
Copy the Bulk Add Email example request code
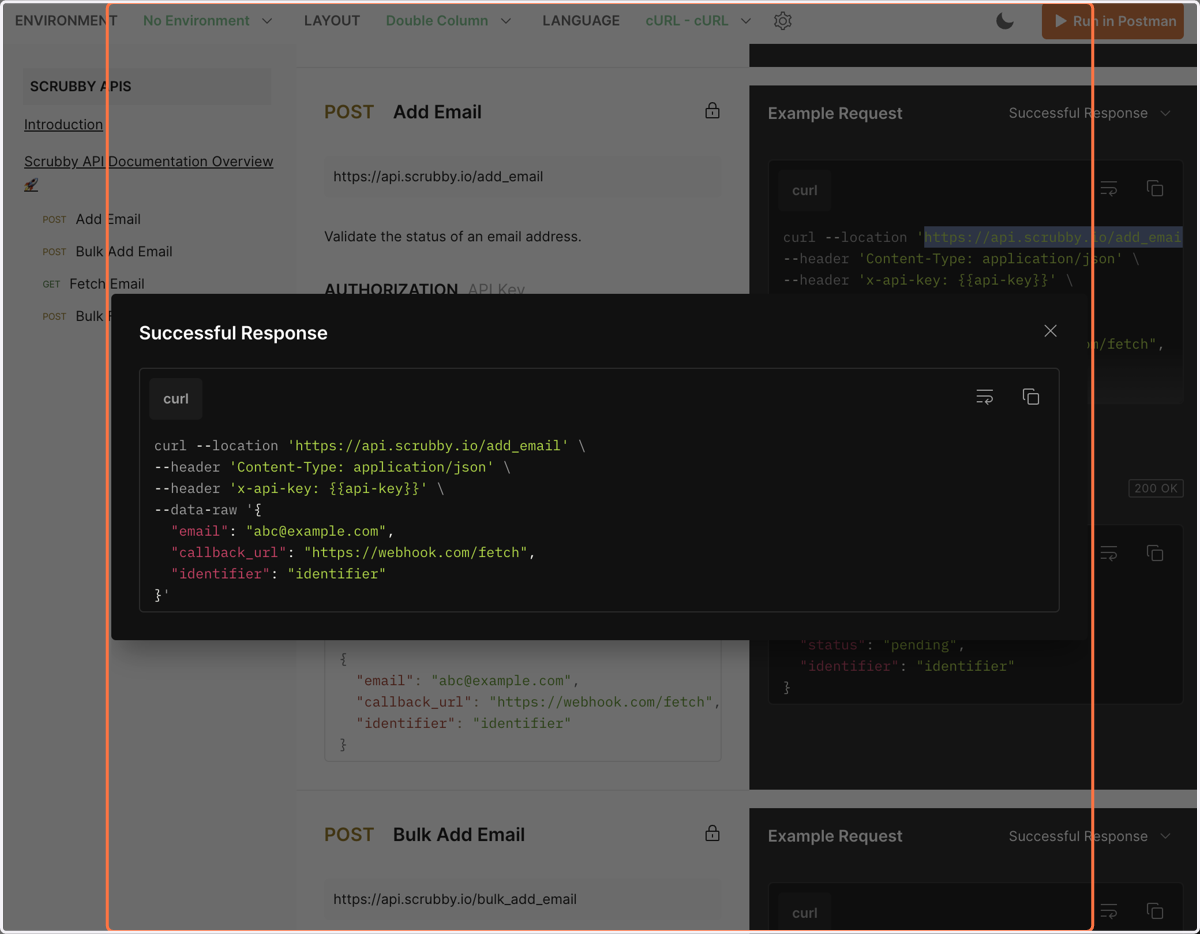coord(1155,911)
